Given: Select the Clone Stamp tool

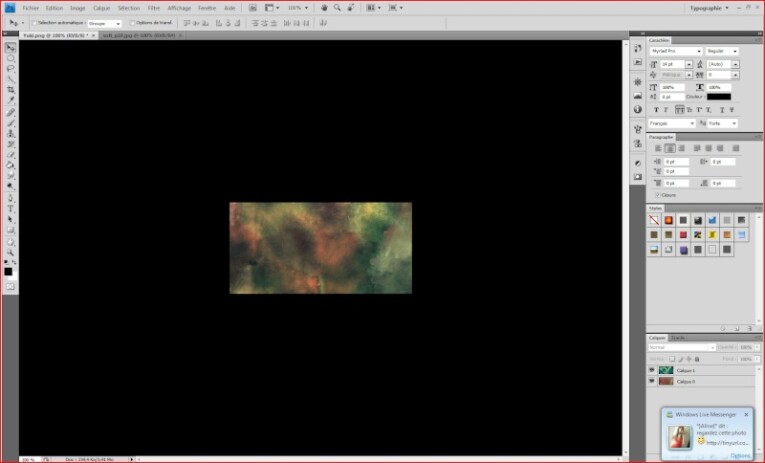Looking at the screenshot, I should coord(10,134).
